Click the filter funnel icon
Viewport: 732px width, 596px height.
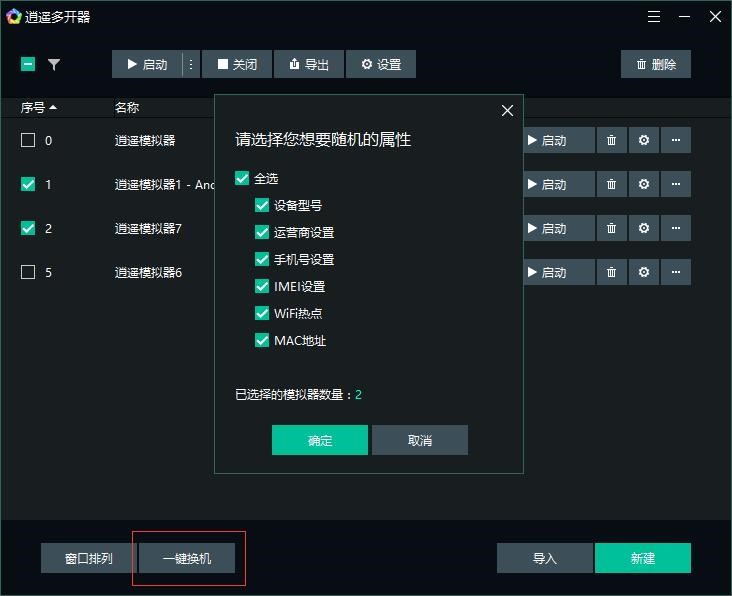[x=54, y=64]
